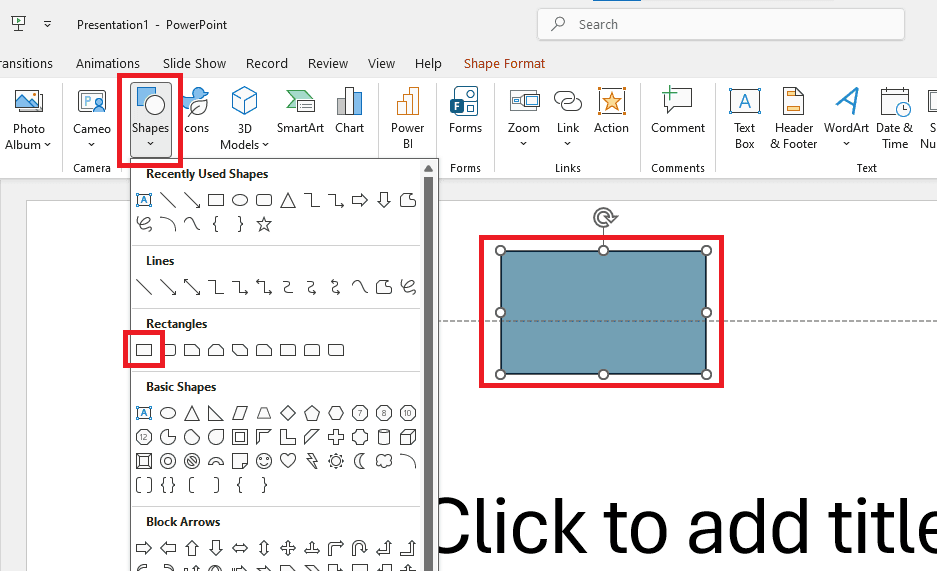Choose the left arrow in Block Arrows
This screenshot has height=571, width=937.
tap(168, 548)
